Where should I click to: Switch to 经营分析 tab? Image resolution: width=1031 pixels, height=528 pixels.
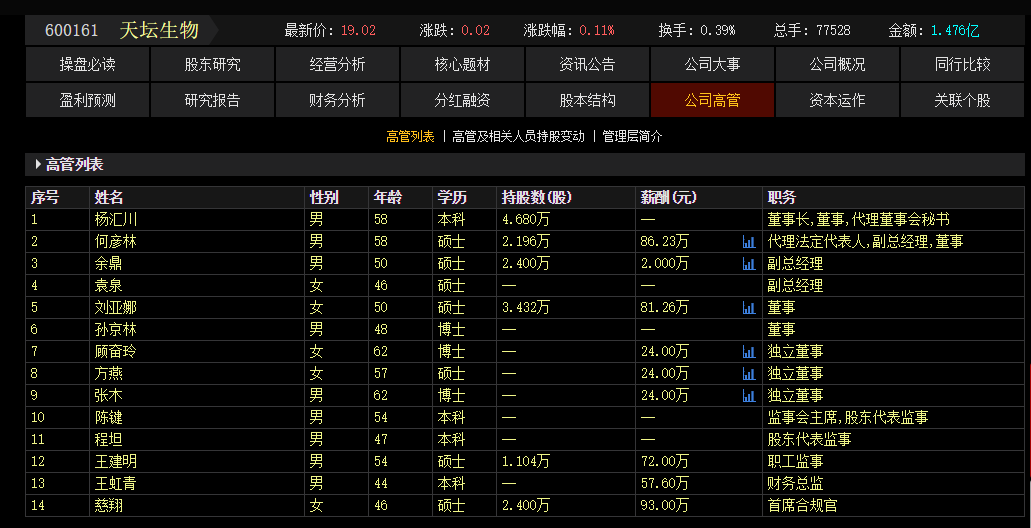tap(337, 64)
